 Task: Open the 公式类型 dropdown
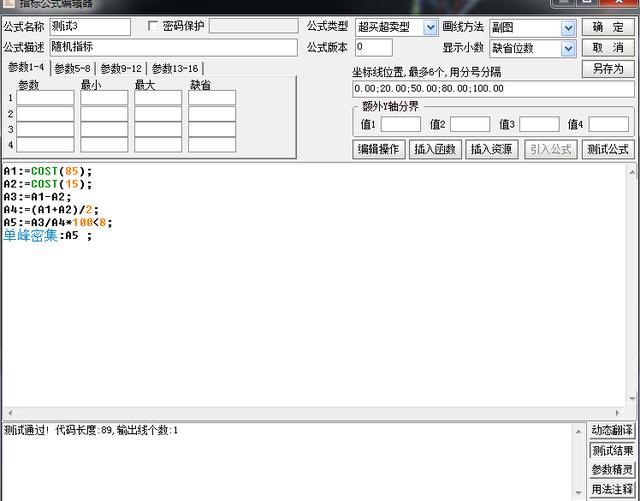430,27
